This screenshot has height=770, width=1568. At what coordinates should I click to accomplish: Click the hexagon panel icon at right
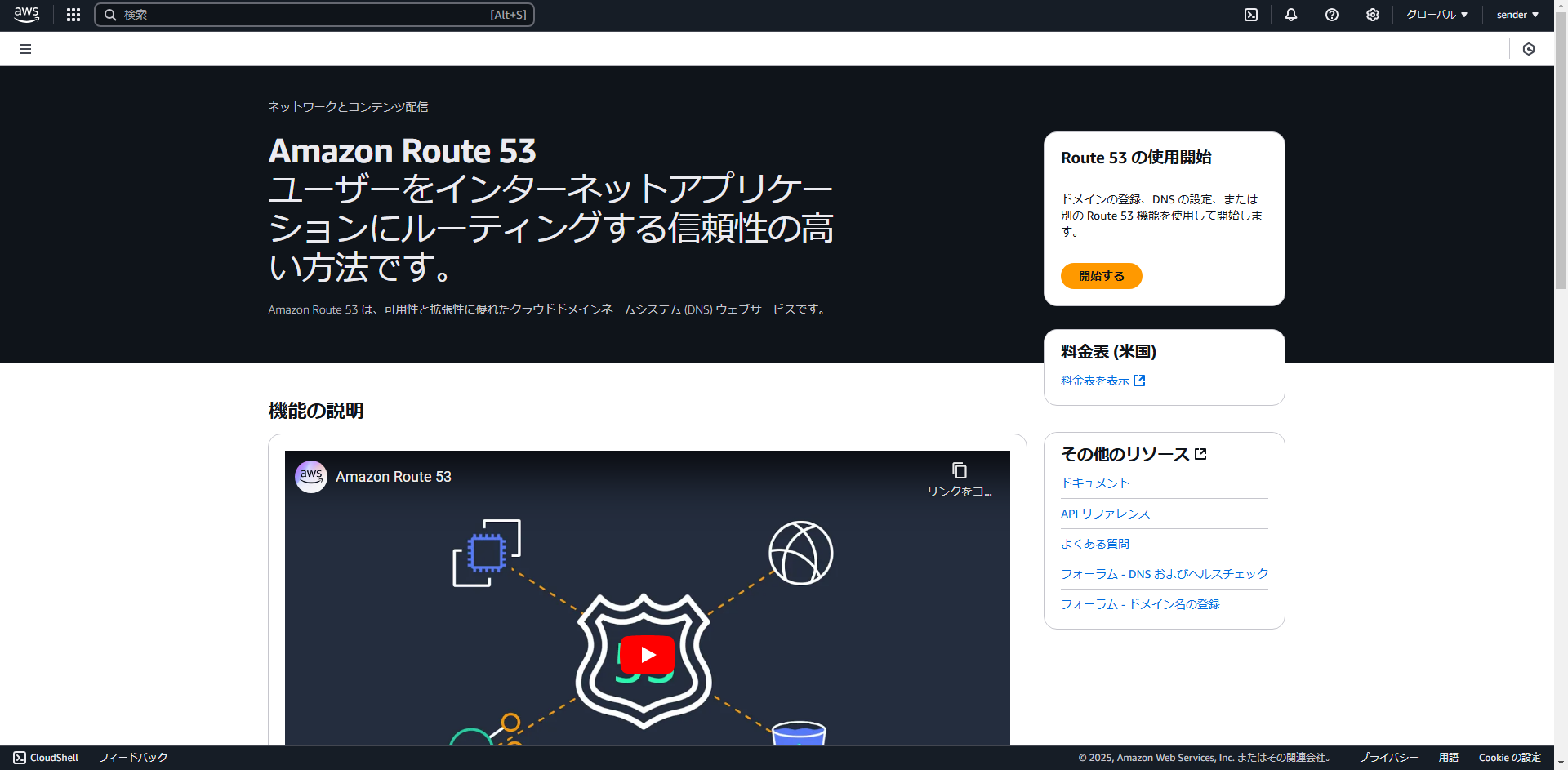tap(1529, 49)
